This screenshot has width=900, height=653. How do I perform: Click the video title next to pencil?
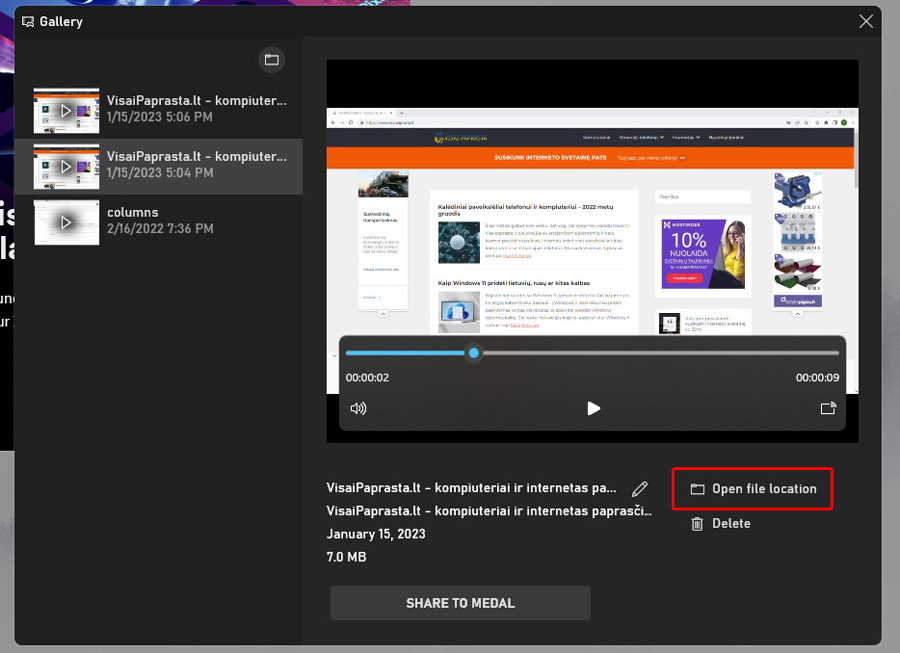pyautogui.click(x=471, y=488)
